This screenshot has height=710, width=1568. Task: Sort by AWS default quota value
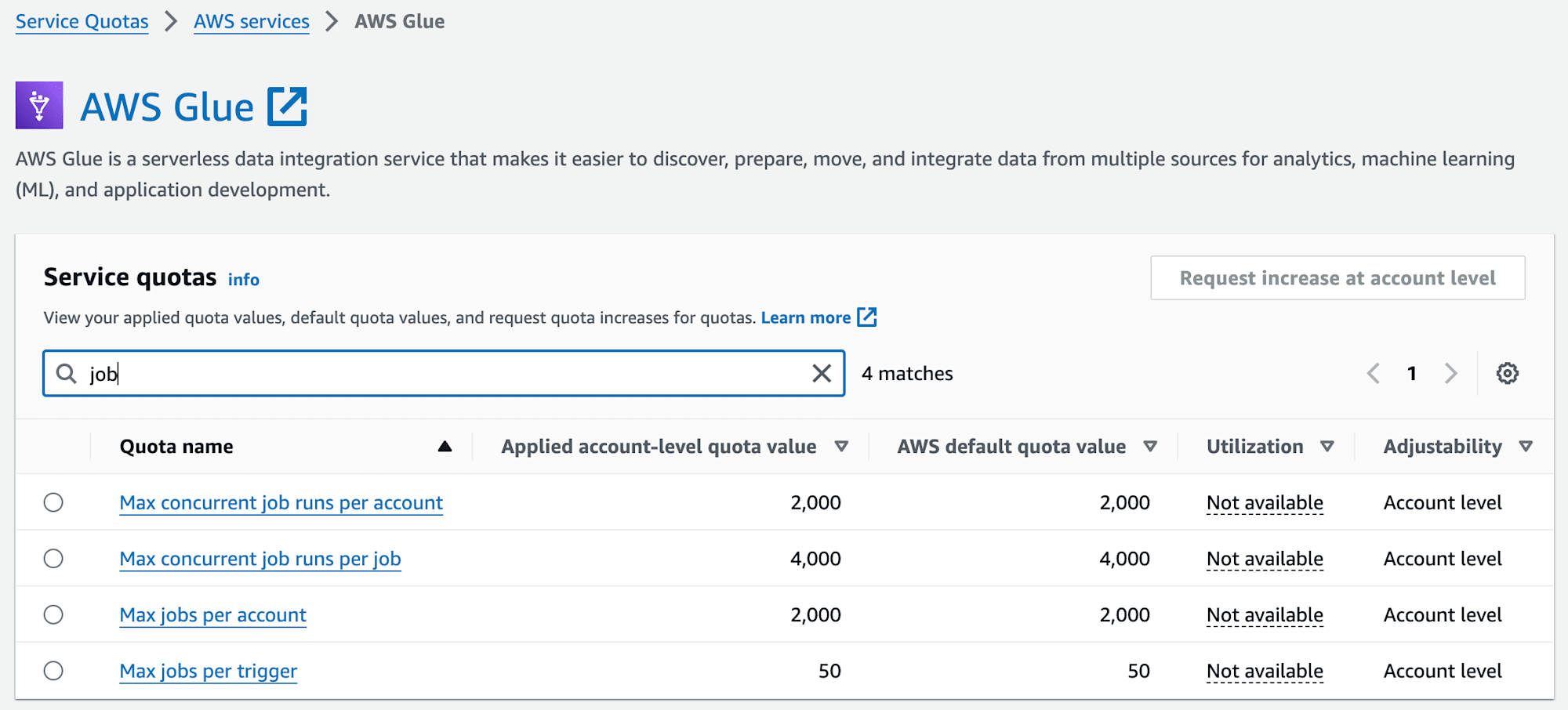[1150, 447]
